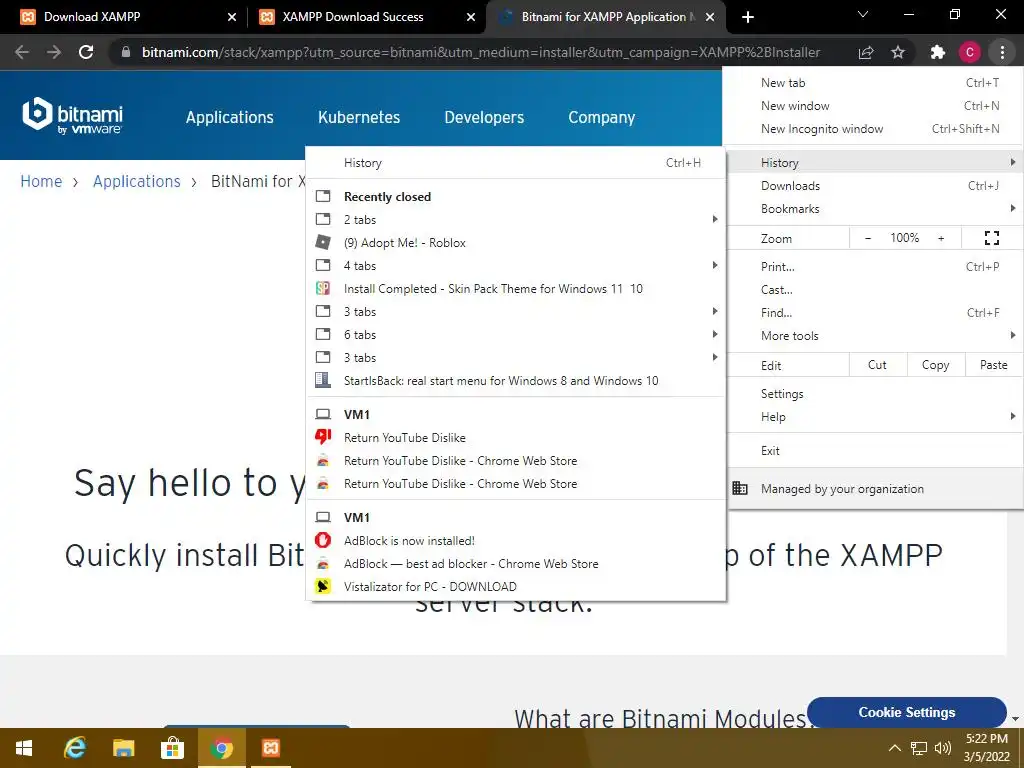Click the browser forward arrow
Image resolution: width=1024 pixels, height=768 pixels.
pyautogui.click(x=54, y=52)
